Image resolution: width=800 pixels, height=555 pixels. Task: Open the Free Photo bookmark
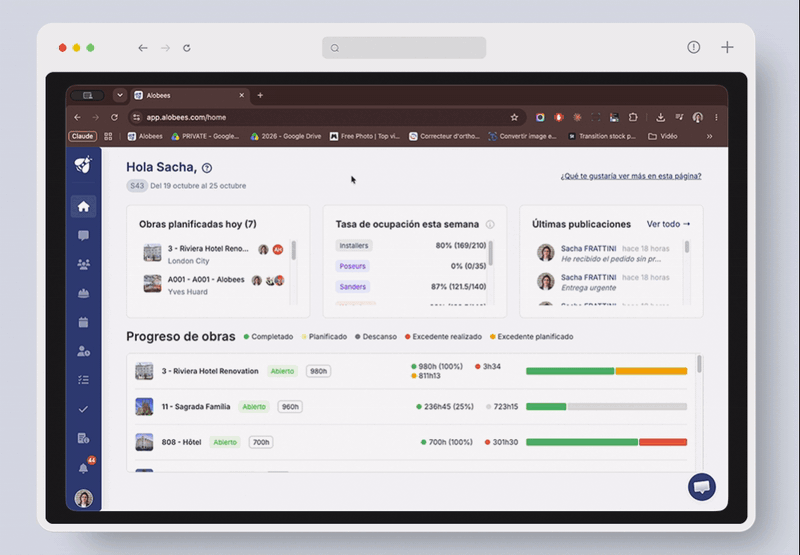[365, 136]
